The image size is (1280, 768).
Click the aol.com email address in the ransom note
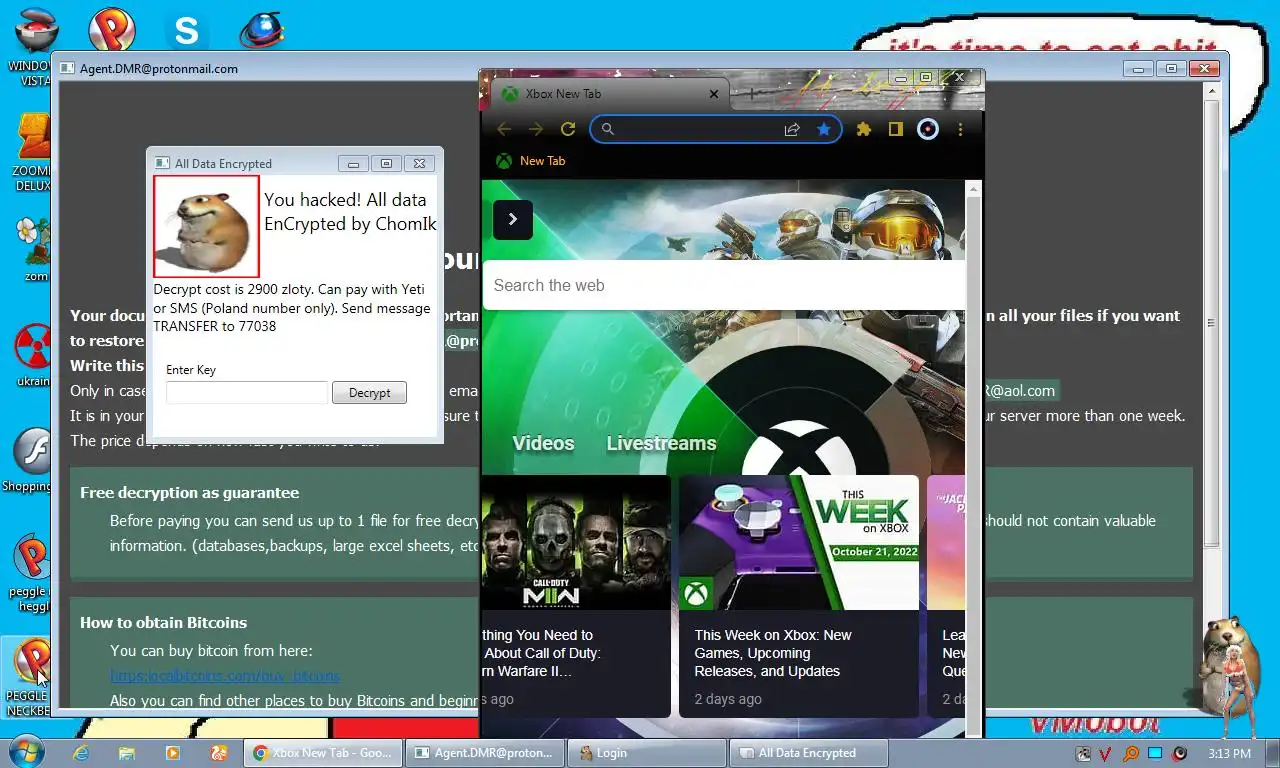point(1020,390)
